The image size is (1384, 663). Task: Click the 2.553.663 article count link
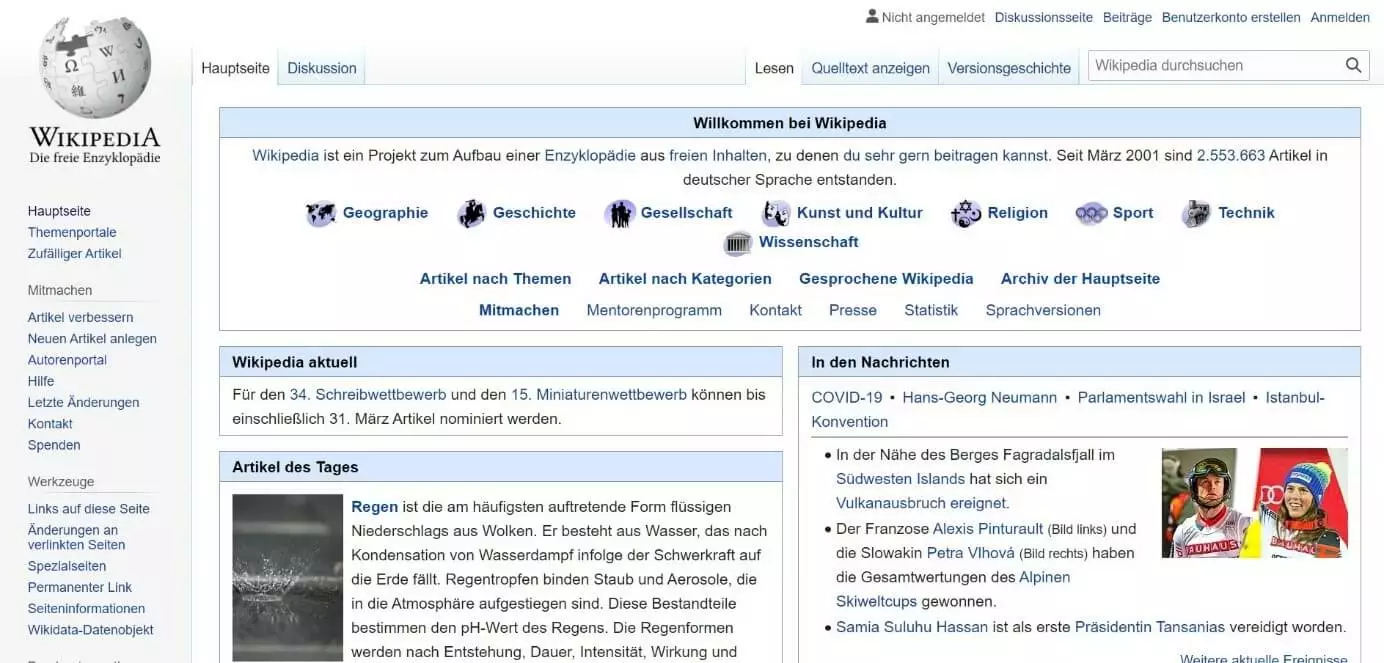[1231, 155]
